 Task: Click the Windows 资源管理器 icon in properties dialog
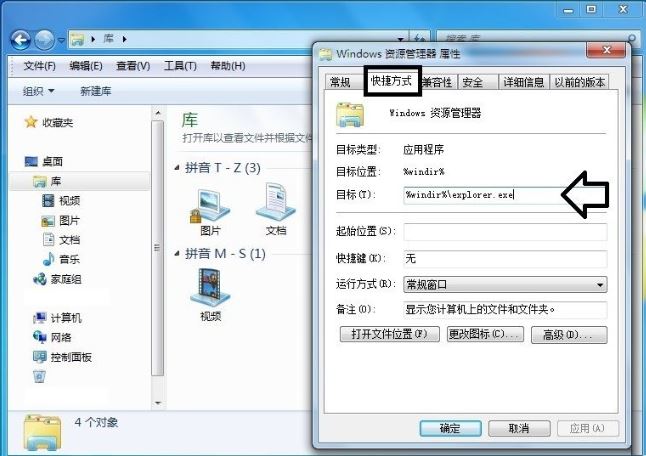[x=350, y=115]
